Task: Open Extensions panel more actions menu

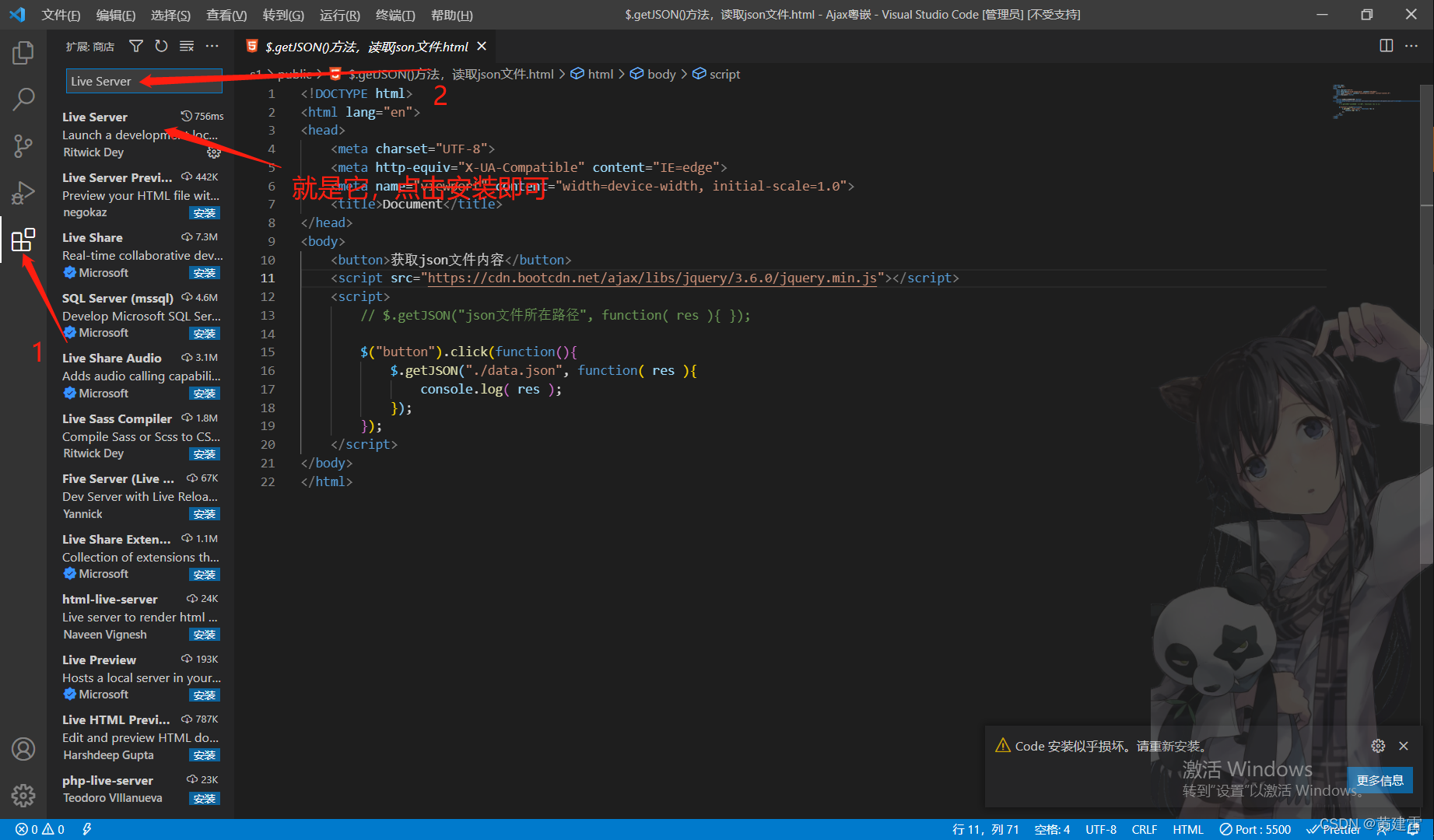Action: [x=212, y=47]
